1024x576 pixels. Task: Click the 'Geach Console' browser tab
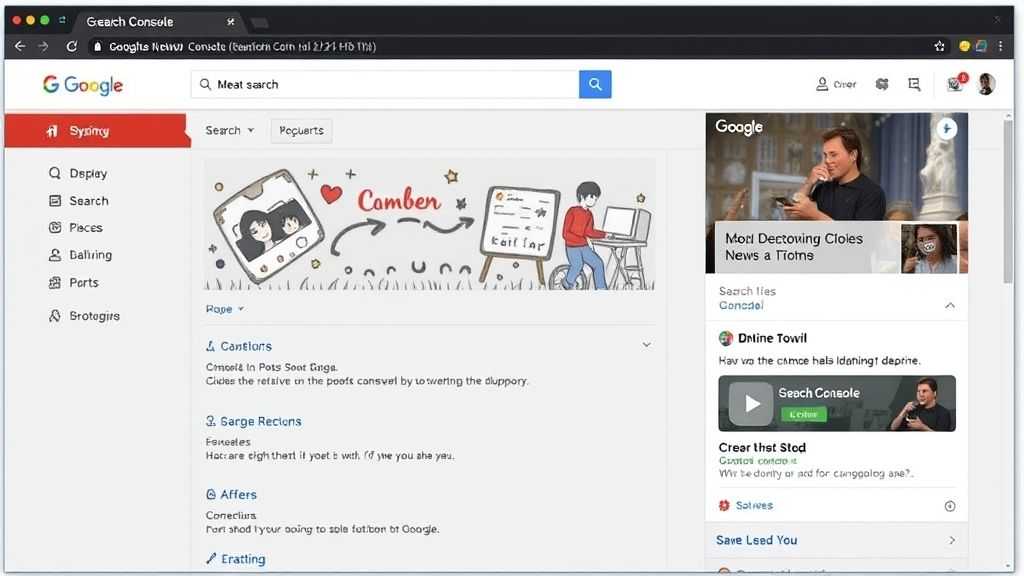(155, 22)
